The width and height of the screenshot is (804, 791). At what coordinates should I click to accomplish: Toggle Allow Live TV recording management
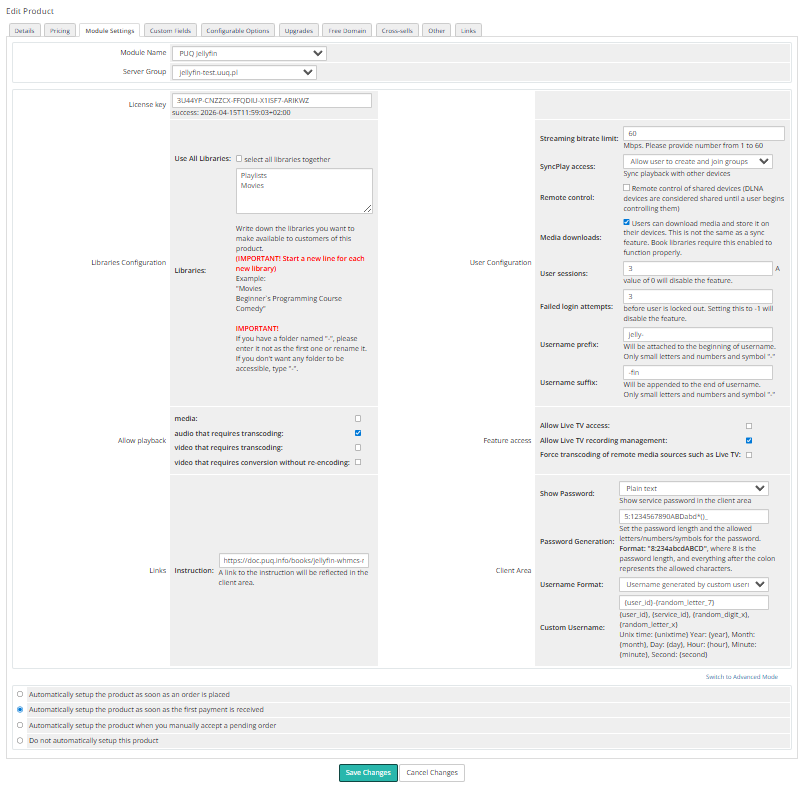pyautogui.click(x=749, y=440)
